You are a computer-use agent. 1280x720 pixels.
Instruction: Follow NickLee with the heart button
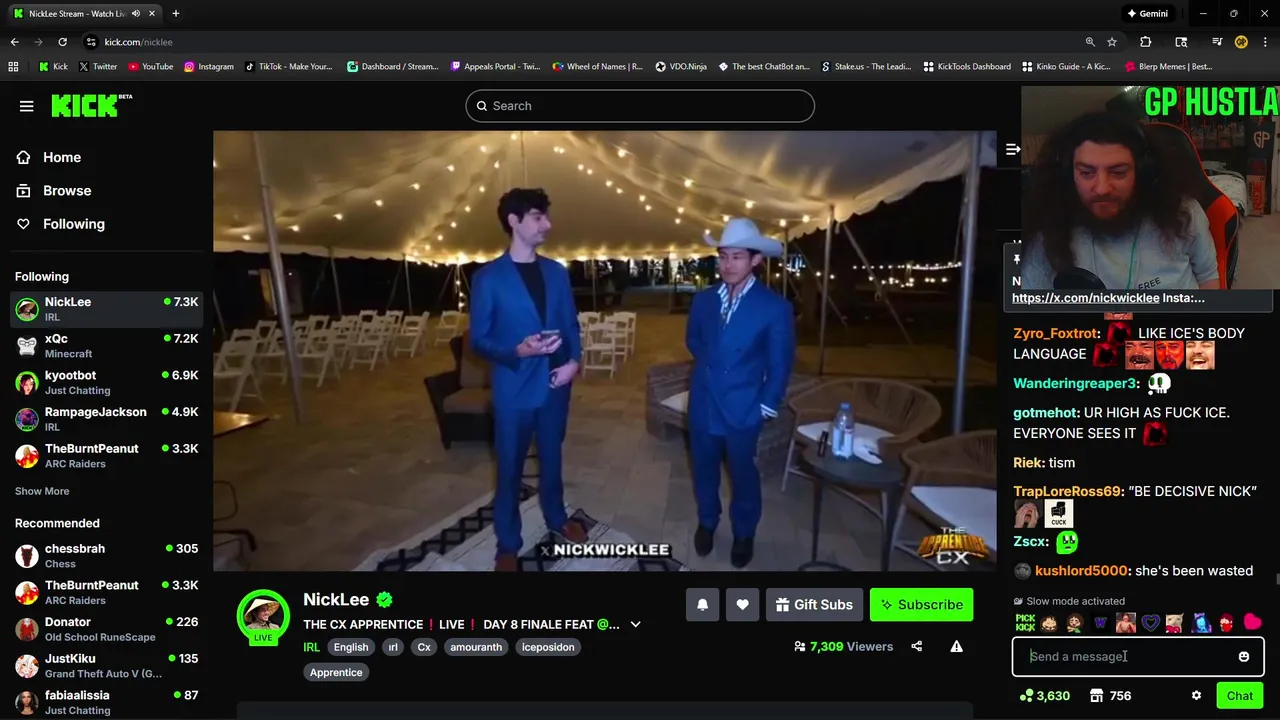coord(742,604)
